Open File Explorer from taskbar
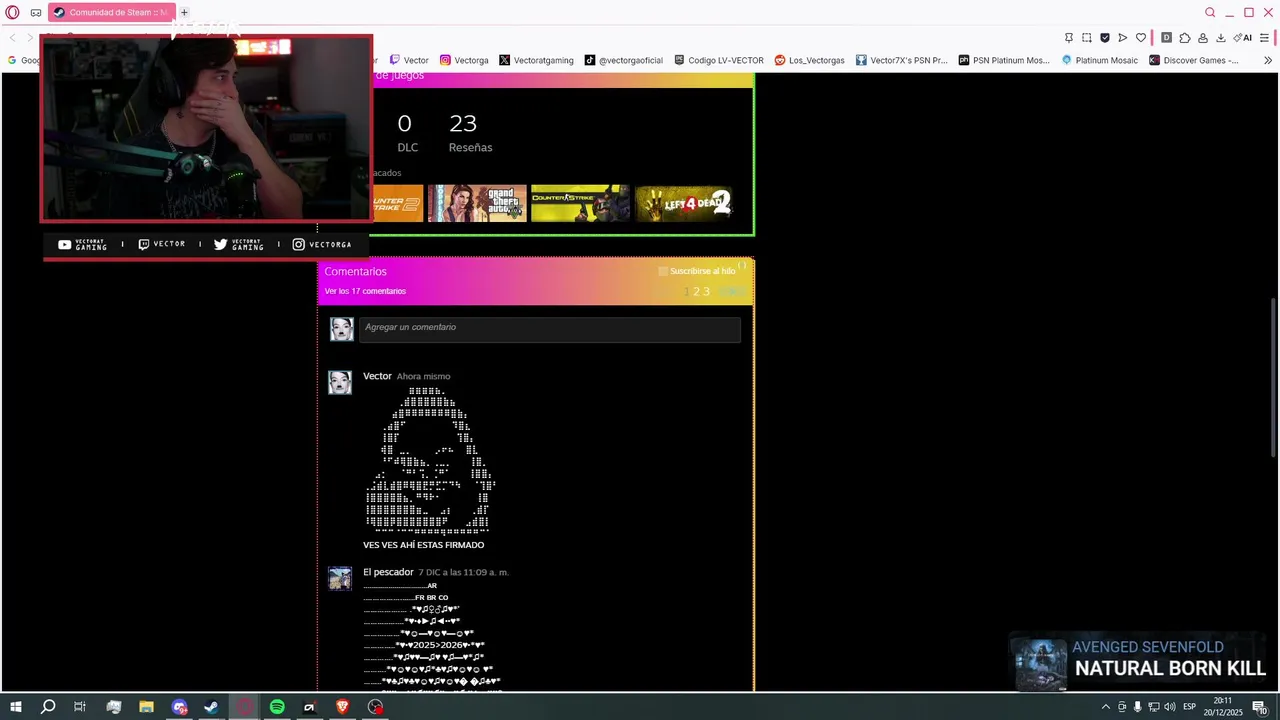This screenshot has height=720, width=1280. point(146,707)
